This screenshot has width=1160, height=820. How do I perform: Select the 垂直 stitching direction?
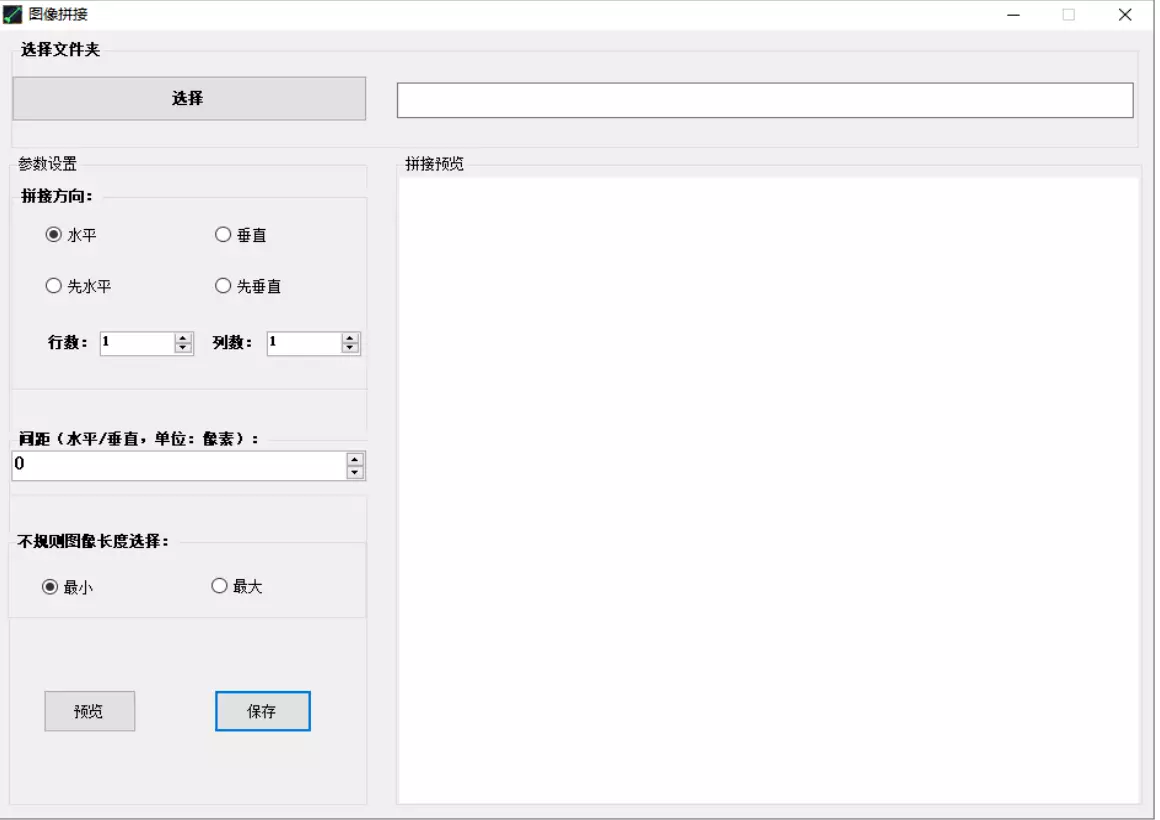tap(240, 235)
